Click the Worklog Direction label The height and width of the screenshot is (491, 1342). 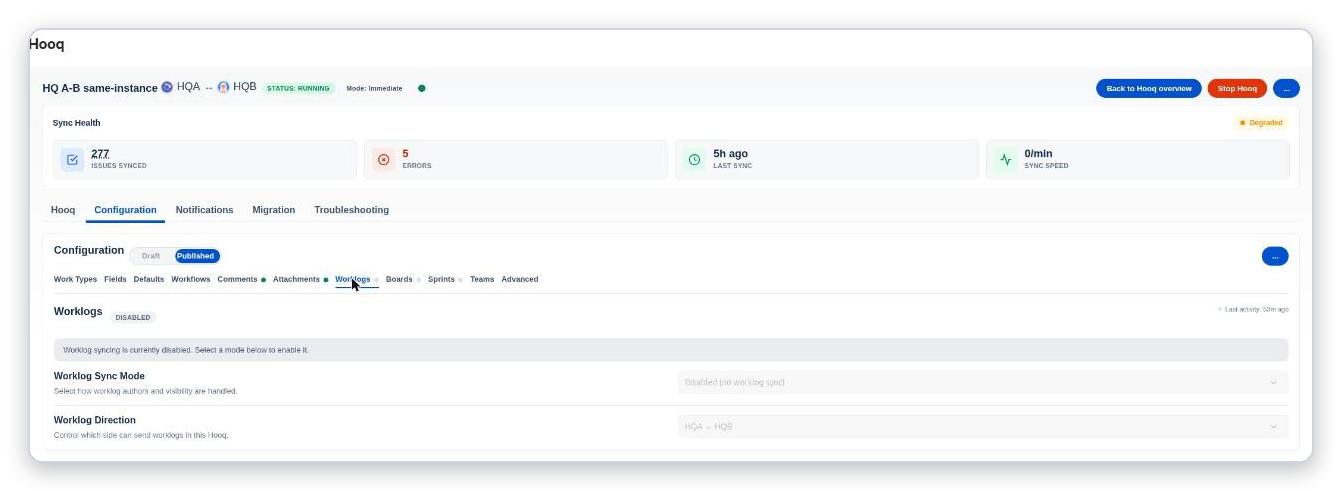[x=95, y=420]
